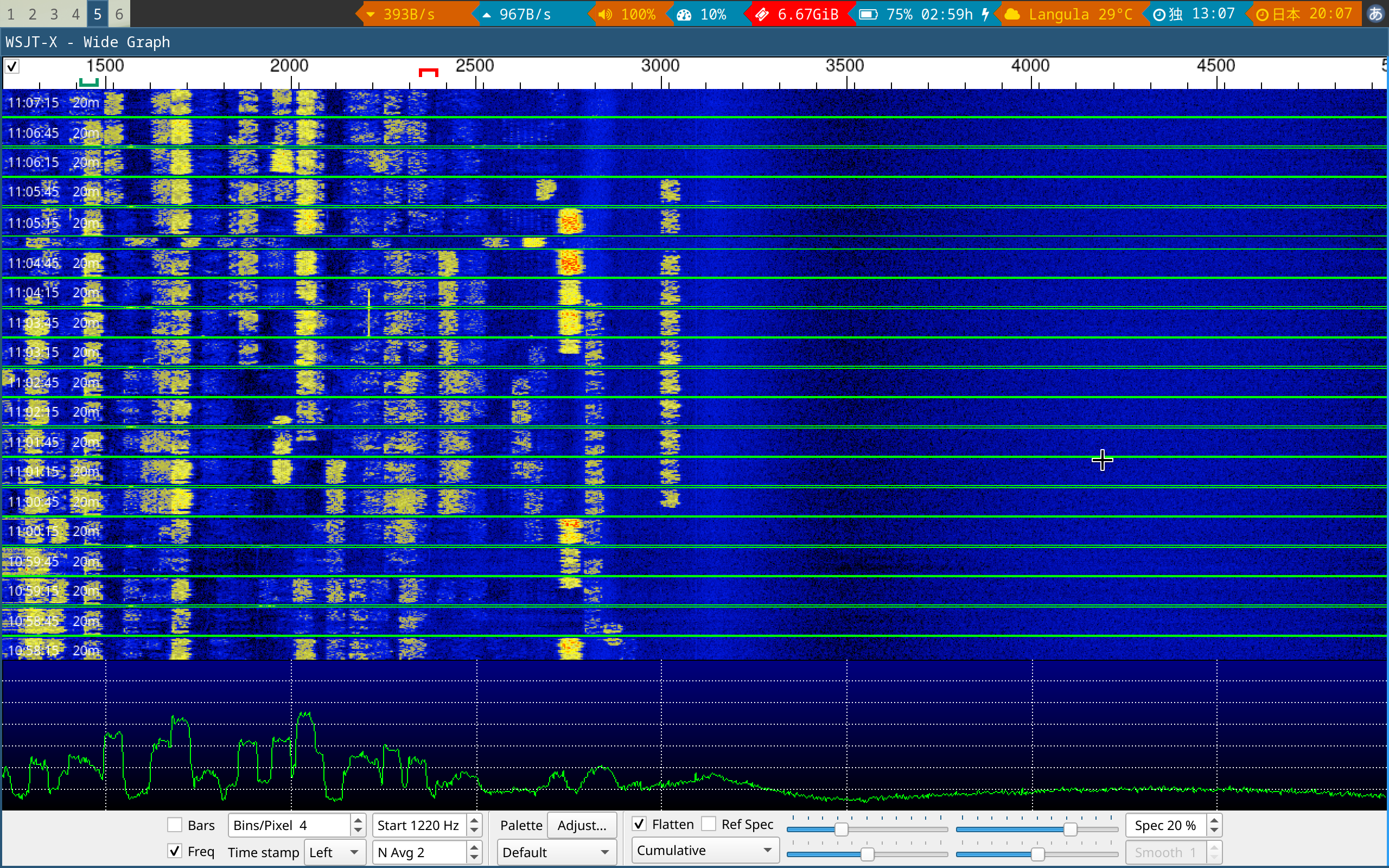Click the battery icon showing 75%

tap(868, 14)
